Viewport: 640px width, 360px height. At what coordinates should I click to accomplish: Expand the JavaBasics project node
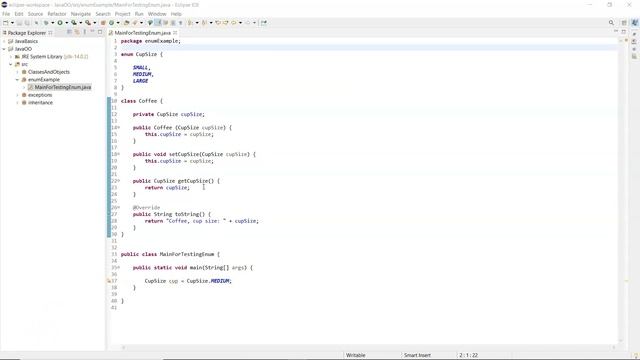pos(4,41)
